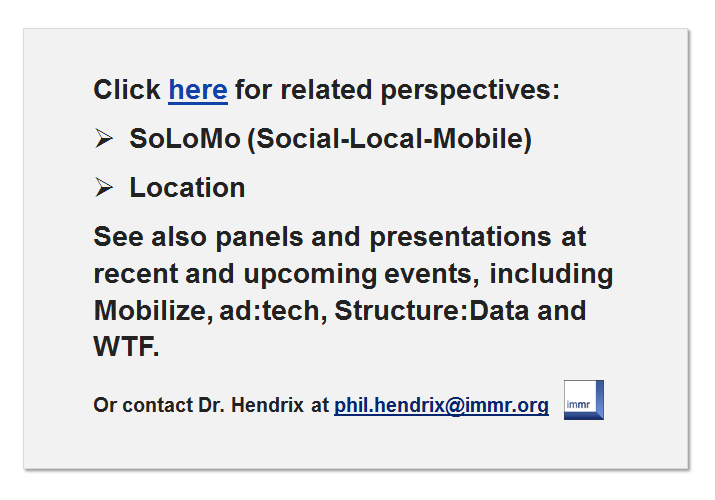Viewport: 715px width, 500px height.
Task: Click the "for related perspectives:" text
Action: tap(397, 90)
